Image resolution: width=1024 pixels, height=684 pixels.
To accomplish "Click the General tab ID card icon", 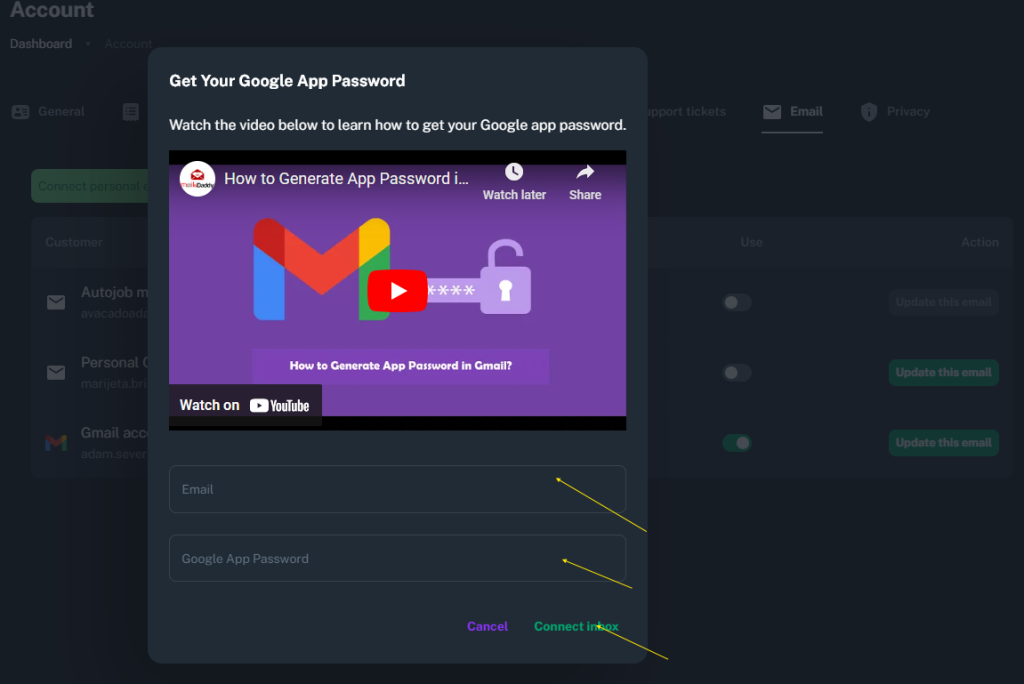I will tap(20, 112).
